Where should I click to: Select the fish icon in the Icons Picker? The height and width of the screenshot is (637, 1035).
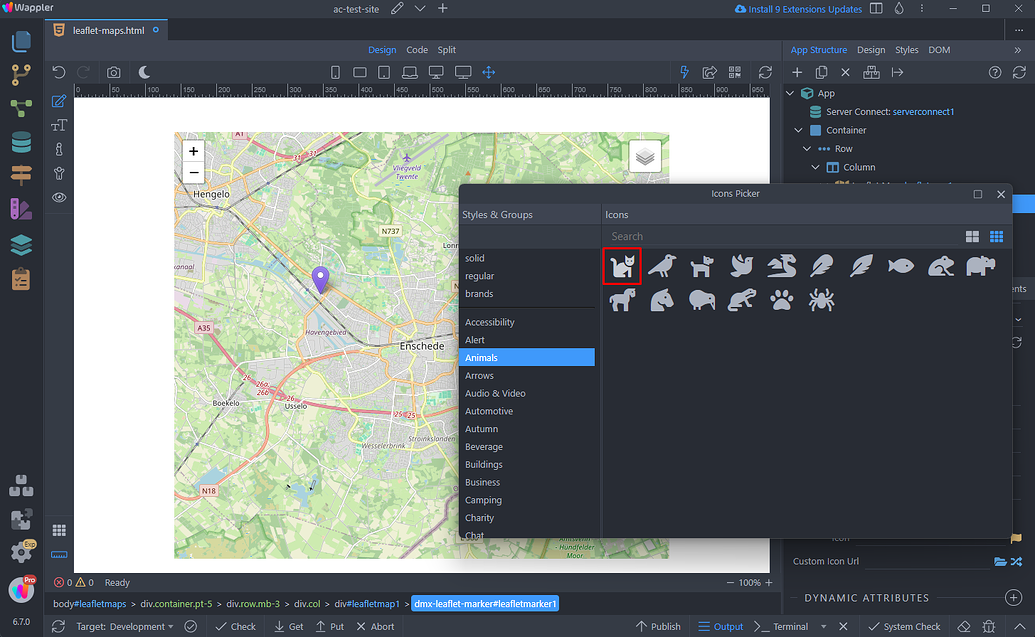coord(900,265)
